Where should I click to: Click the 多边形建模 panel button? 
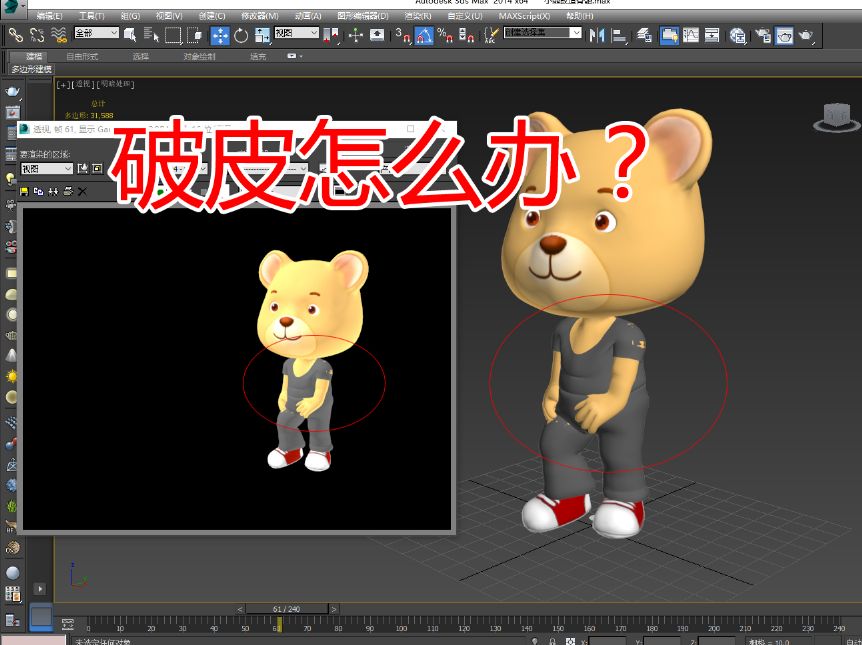click(x=31, y=69)
